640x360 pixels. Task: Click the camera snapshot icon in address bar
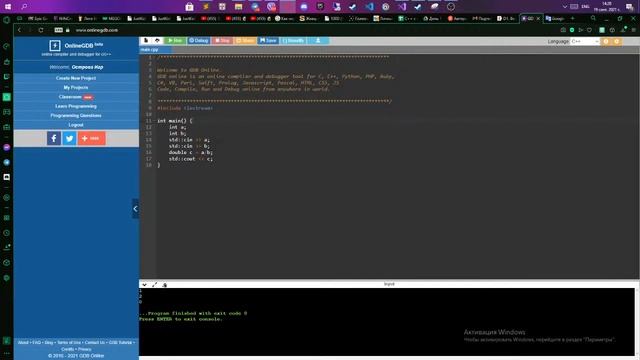coord(563,30)
